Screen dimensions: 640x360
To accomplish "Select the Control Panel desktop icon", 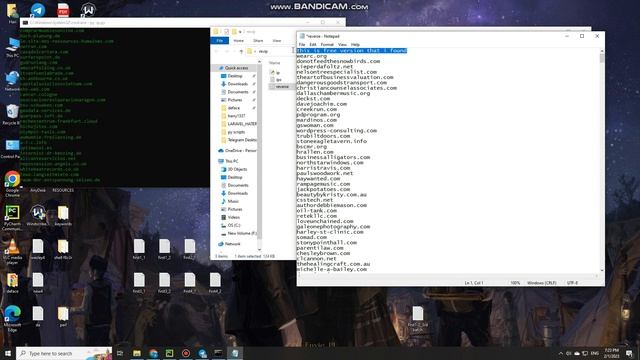I will tap(12, 149).
